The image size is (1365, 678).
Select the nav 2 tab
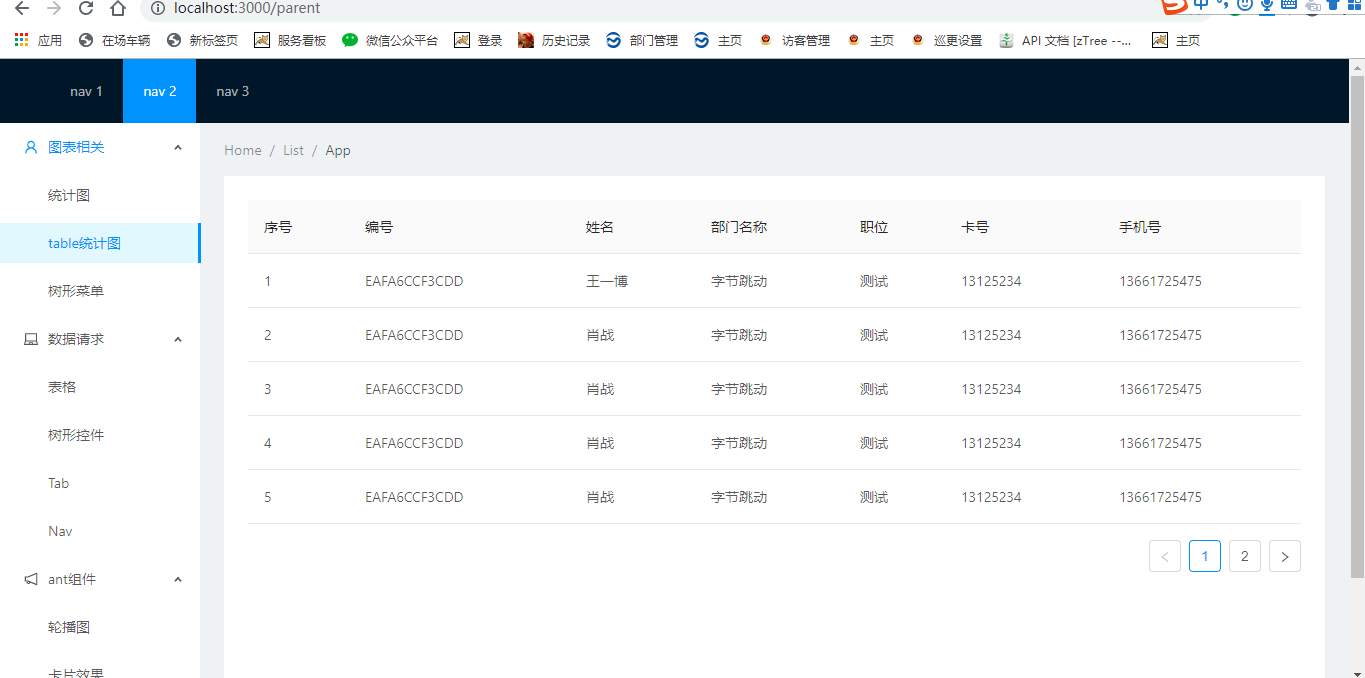click(160, 91)
